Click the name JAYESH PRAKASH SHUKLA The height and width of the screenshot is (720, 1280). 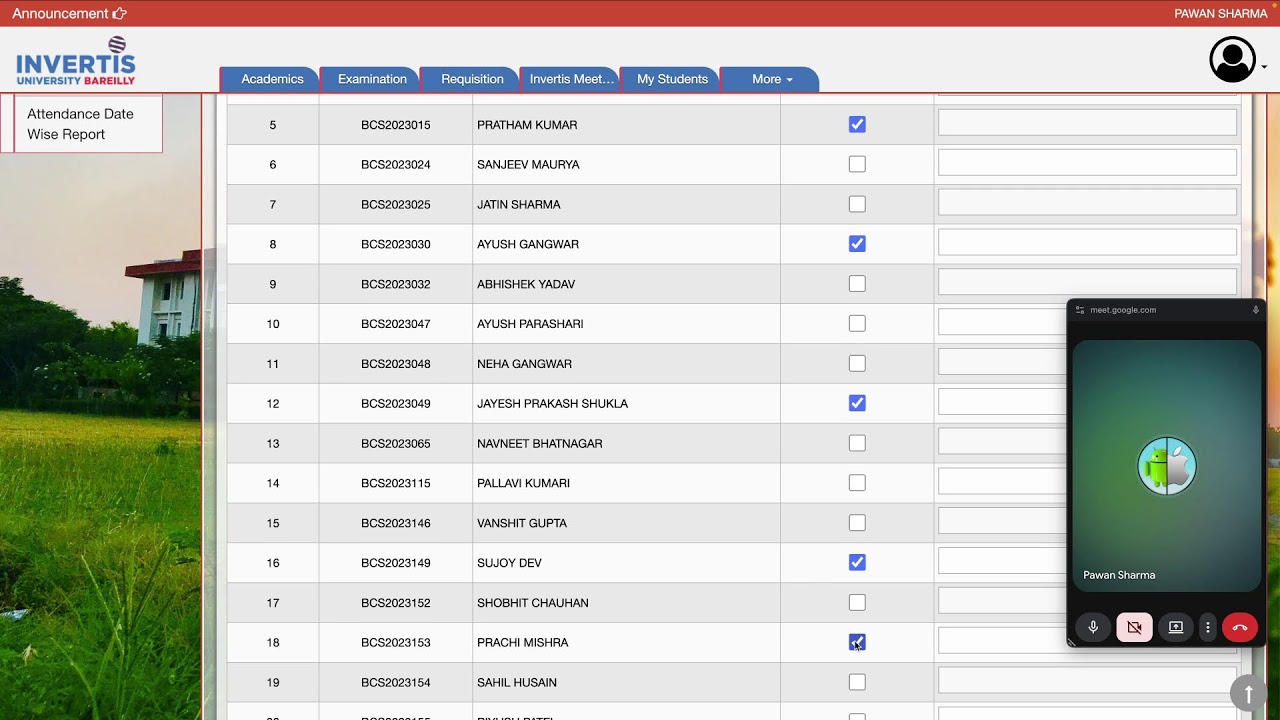552,404
